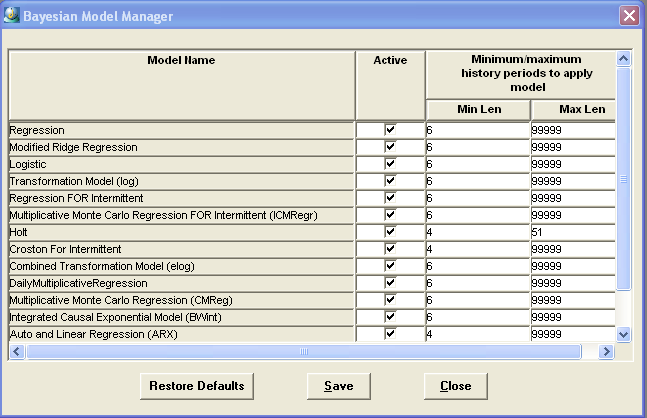Click the Model Name column header
Screen dimensions: 647x418
[182, 86]
